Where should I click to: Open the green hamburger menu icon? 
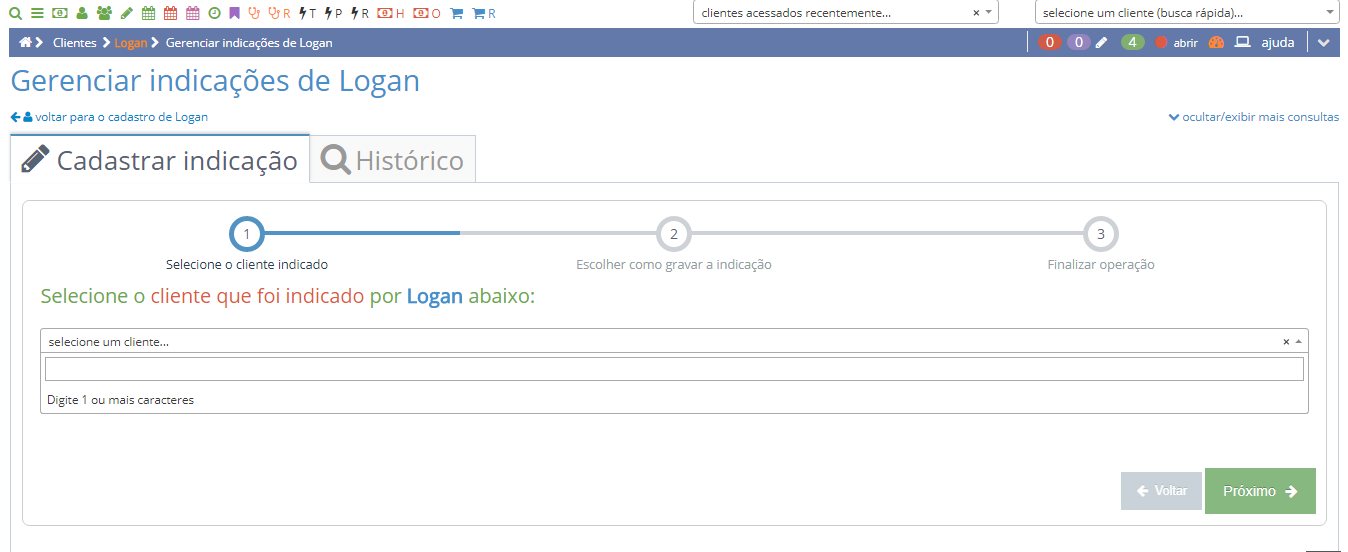pyautogui.click(x=37, y=13)
